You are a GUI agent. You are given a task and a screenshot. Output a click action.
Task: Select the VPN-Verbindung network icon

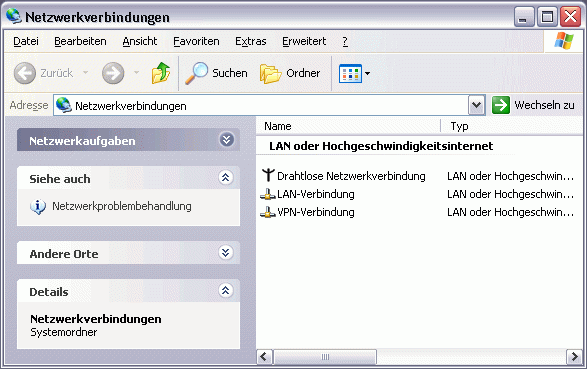[x=268, y=212]
